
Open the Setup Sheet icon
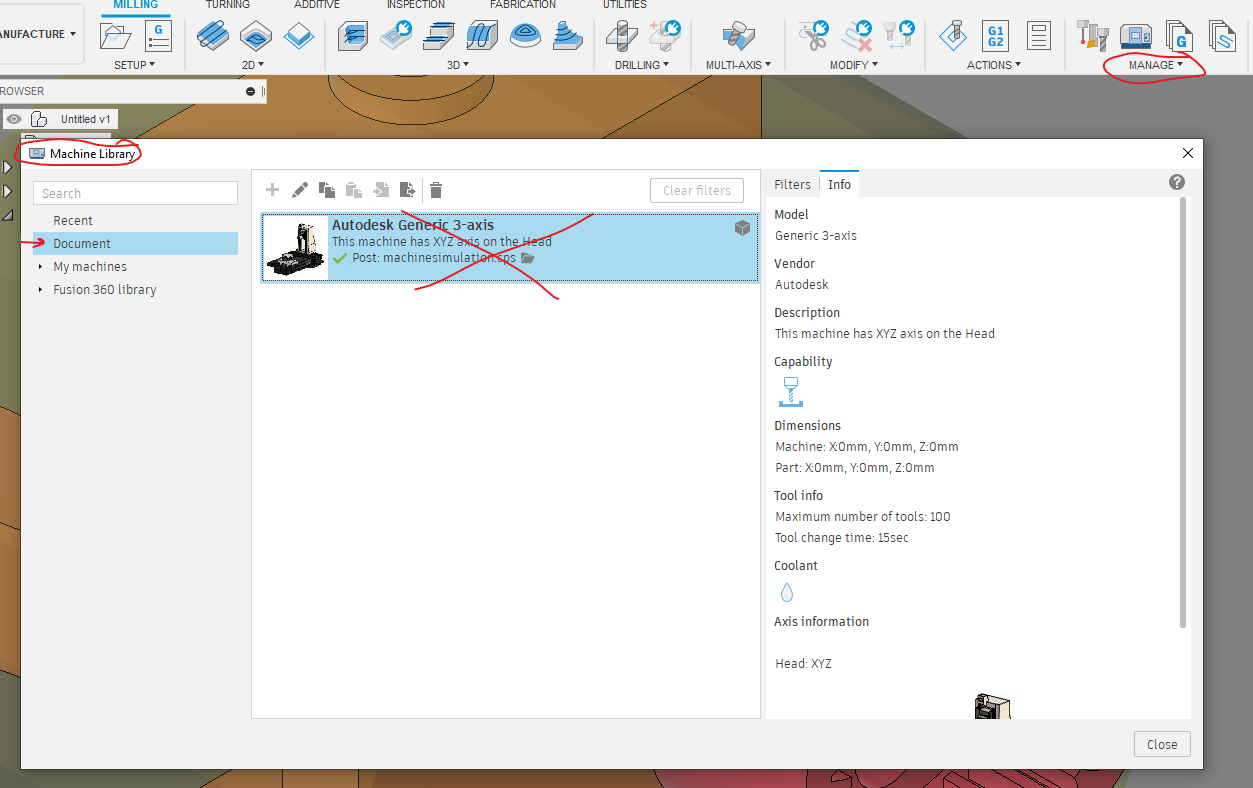1040,37
